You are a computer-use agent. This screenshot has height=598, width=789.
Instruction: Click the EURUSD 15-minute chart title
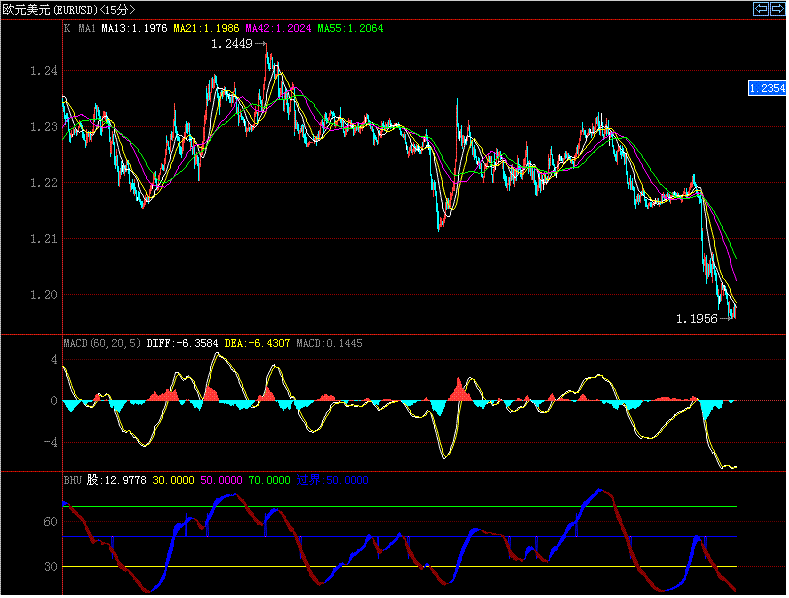pyautogui.click(x=69, y=9)
